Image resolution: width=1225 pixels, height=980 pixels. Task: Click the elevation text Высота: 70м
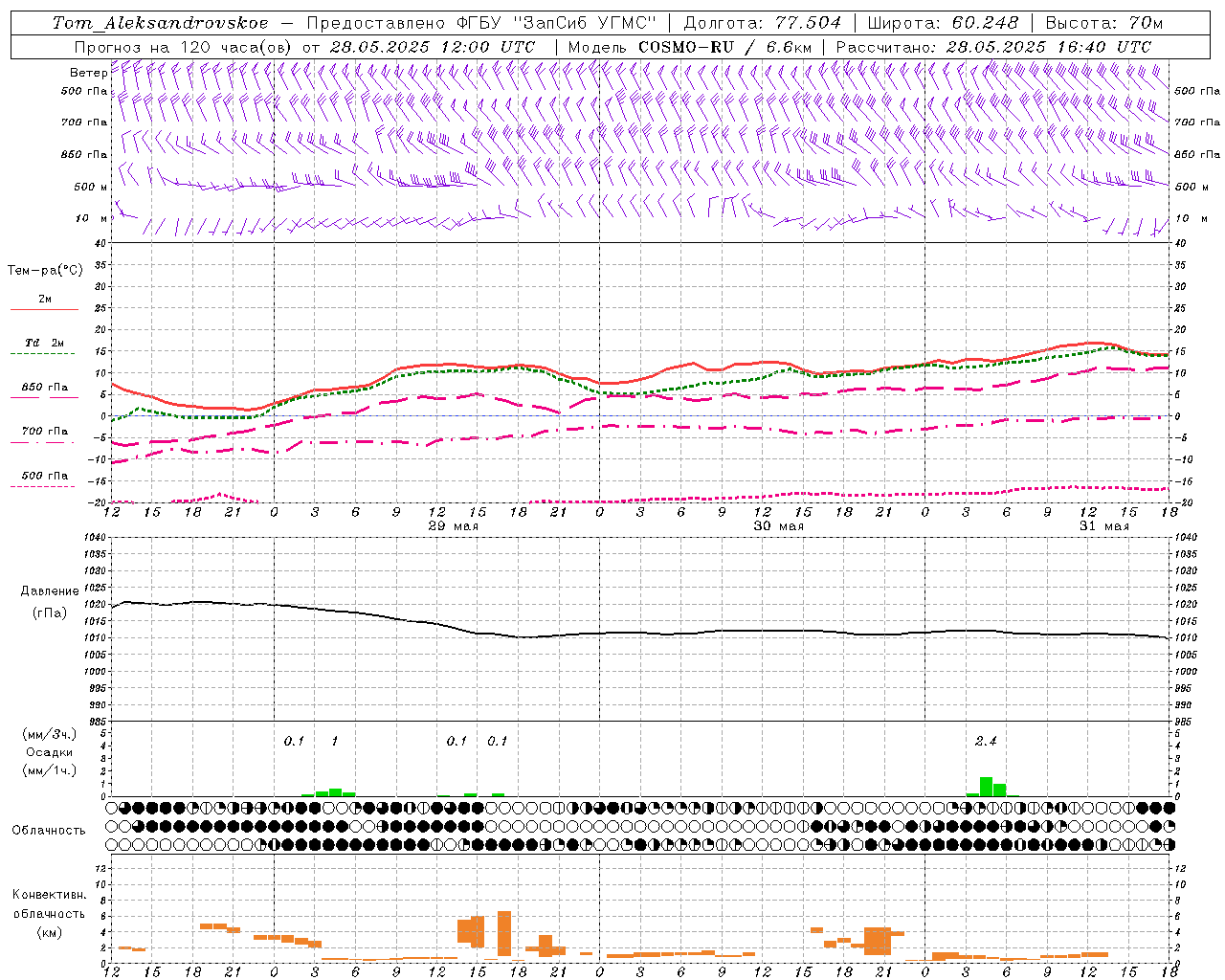[1104, 23]
